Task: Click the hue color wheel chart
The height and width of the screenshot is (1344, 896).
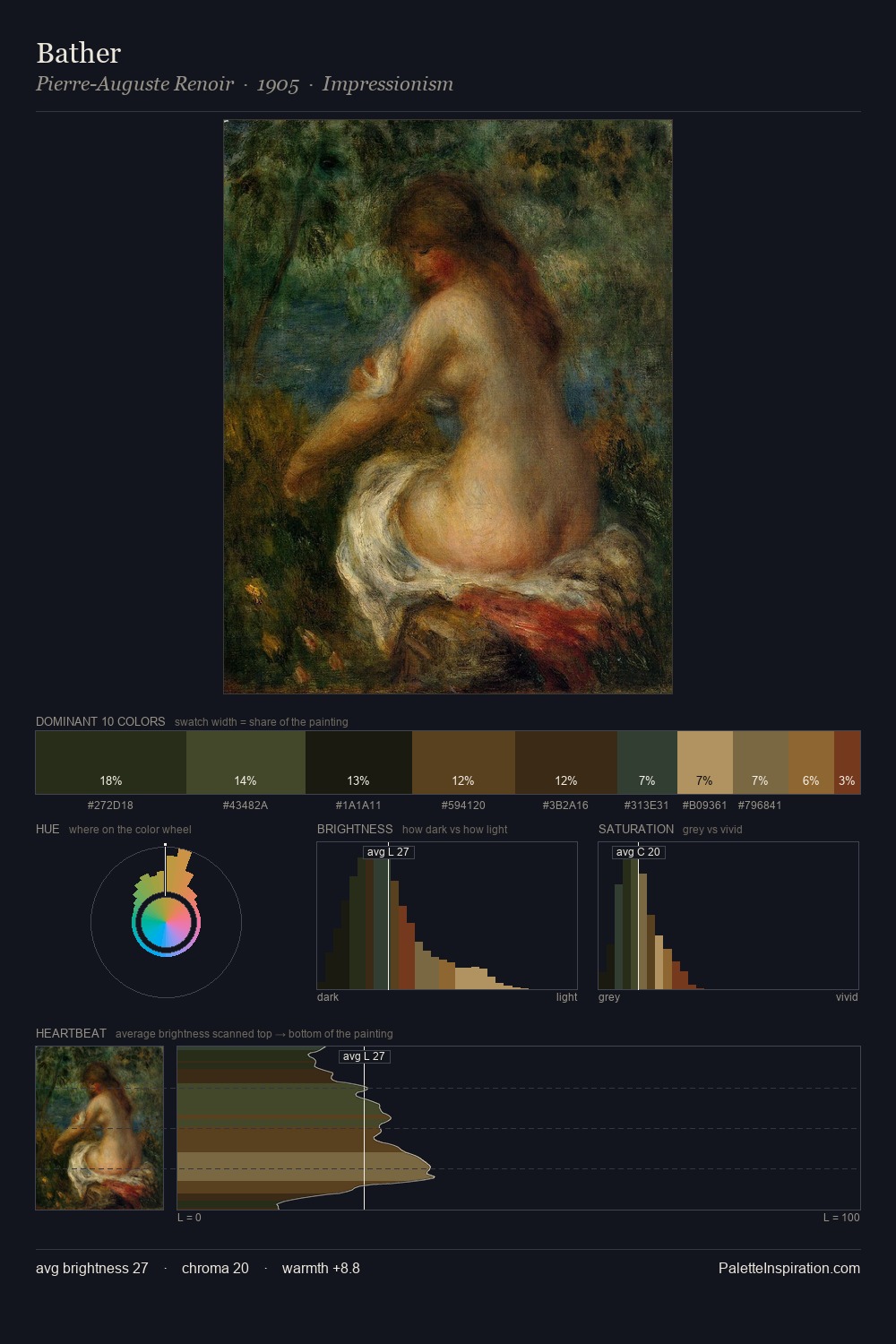Action: pos(166,921)
